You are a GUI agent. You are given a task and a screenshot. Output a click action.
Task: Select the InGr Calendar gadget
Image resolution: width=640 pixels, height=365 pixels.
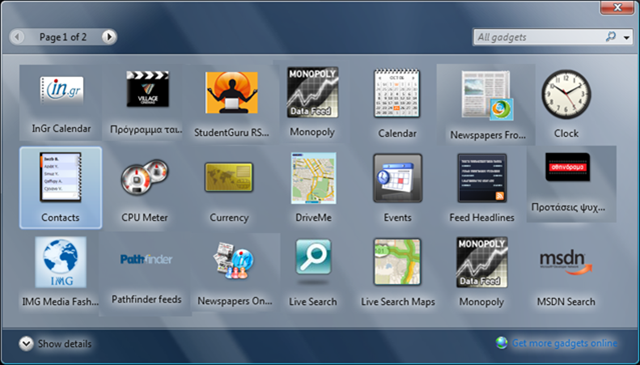click(x=61, y=103)
